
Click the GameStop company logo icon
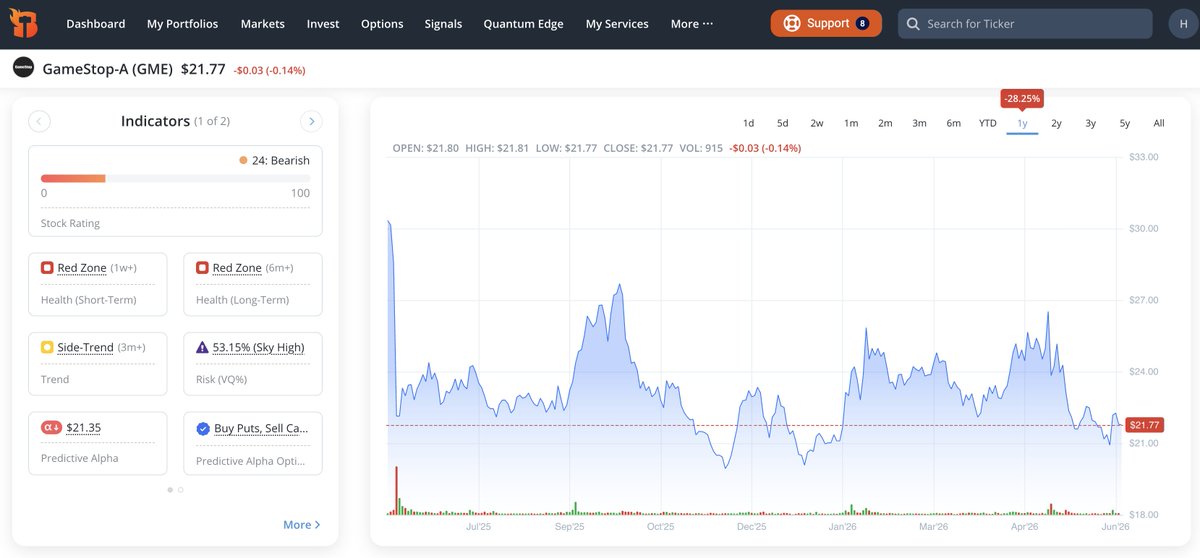pos(23,68)
